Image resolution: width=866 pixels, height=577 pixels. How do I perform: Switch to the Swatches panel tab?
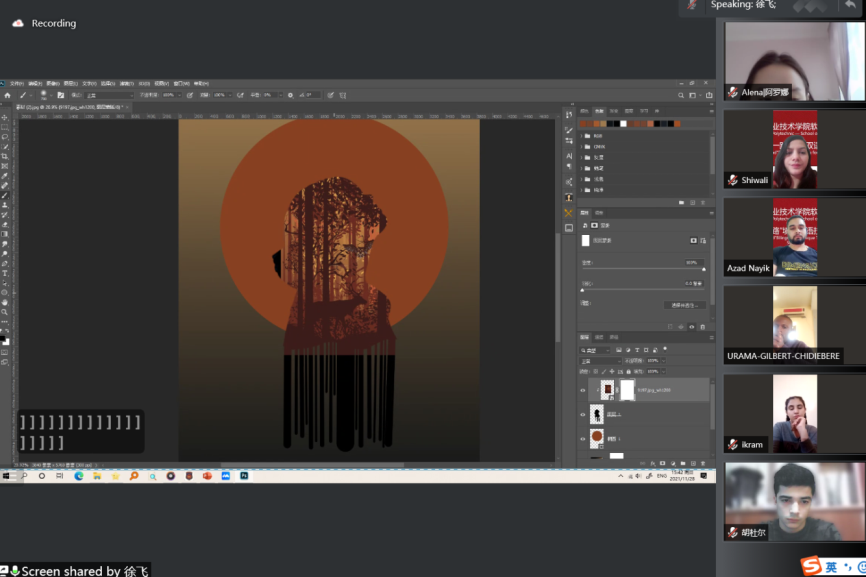click(599, 111)
